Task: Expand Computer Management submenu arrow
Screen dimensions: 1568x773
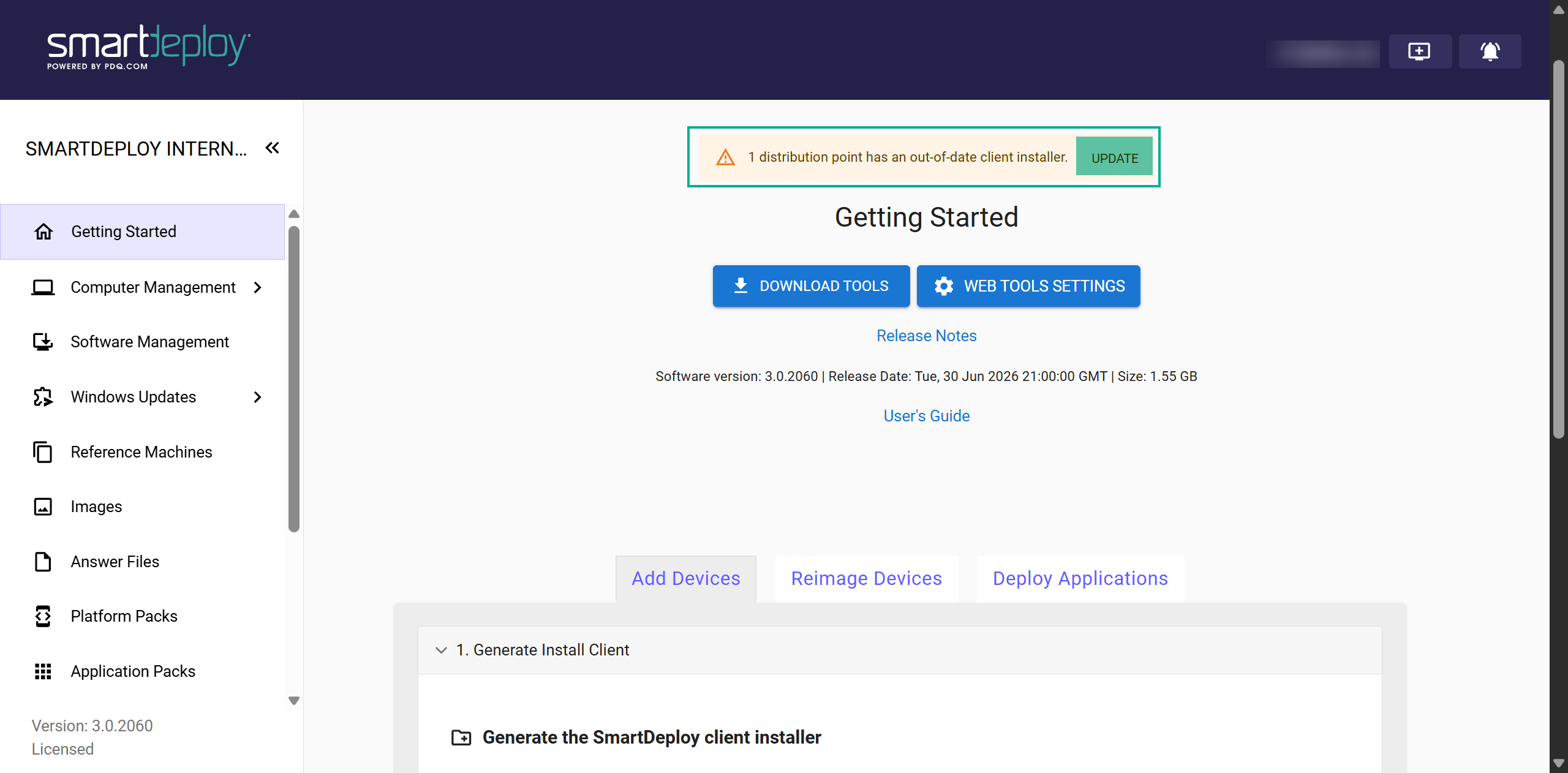Action: pyautogui.click(x=258, y=287)
